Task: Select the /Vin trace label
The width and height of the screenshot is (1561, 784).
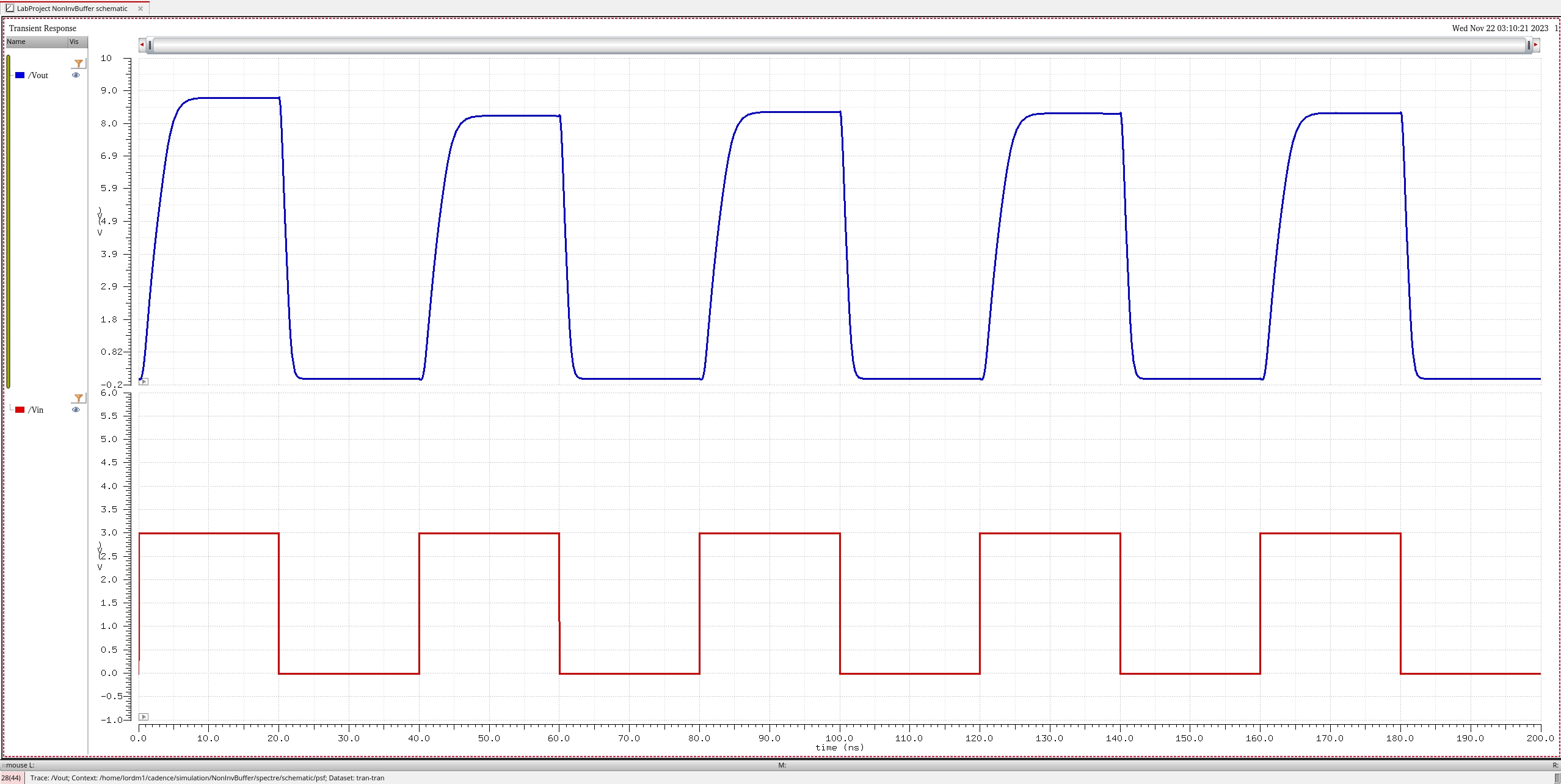Action: (x=36, y=410)
